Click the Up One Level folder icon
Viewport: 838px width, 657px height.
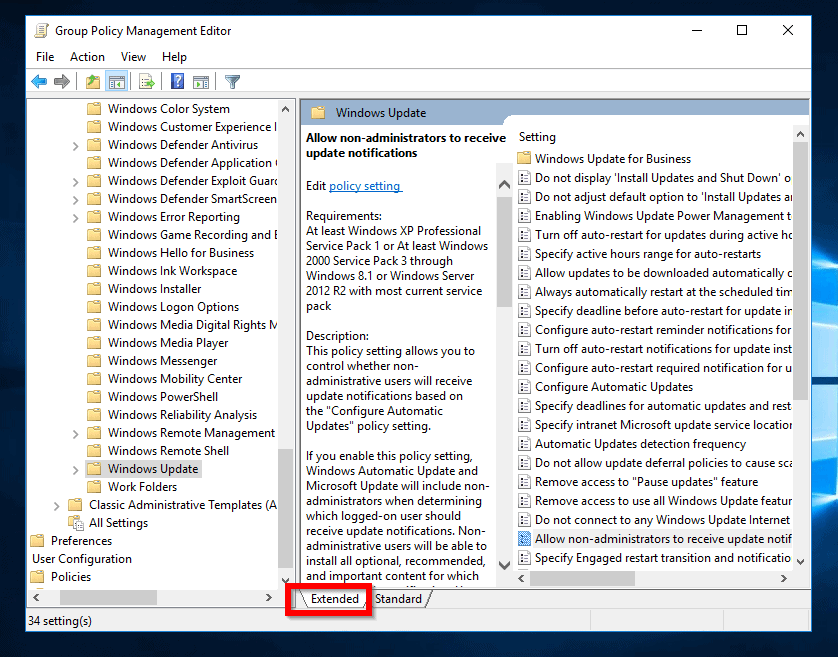point(93,82)
